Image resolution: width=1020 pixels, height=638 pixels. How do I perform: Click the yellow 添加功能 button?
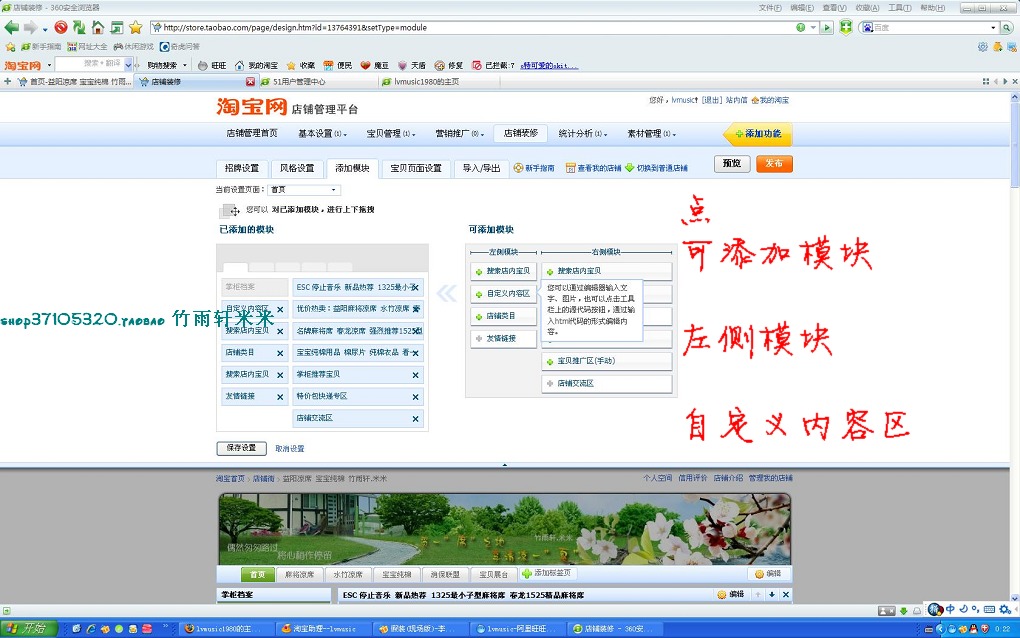click(x=758, y=134)
